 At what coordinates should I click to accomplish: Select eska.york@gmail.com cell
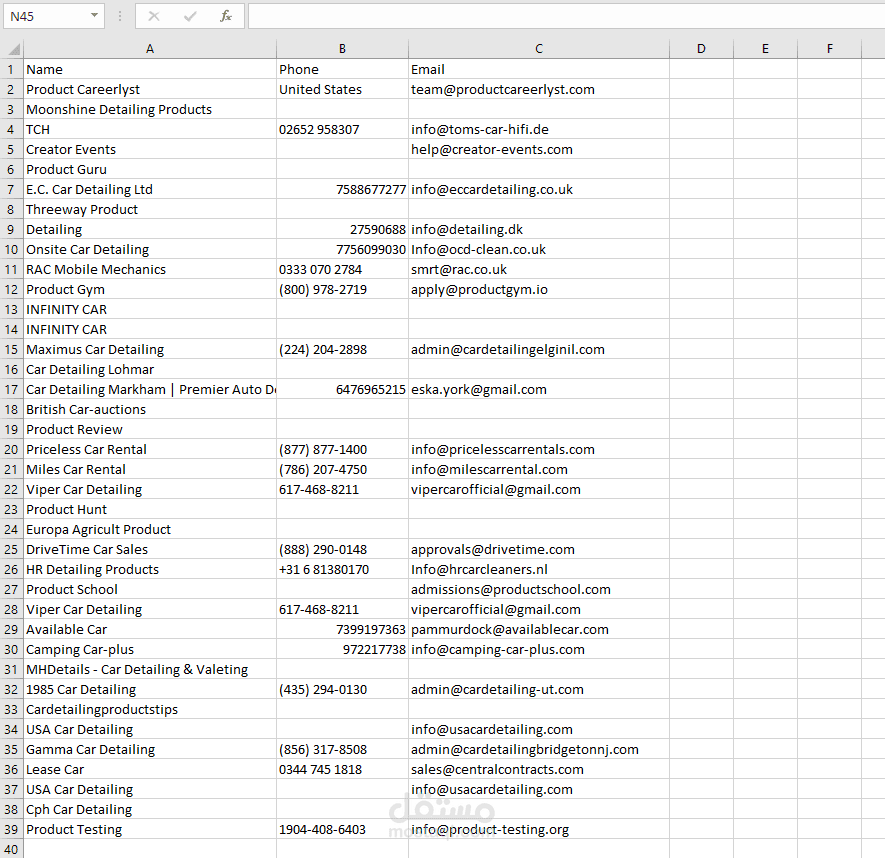coord(538,389)
